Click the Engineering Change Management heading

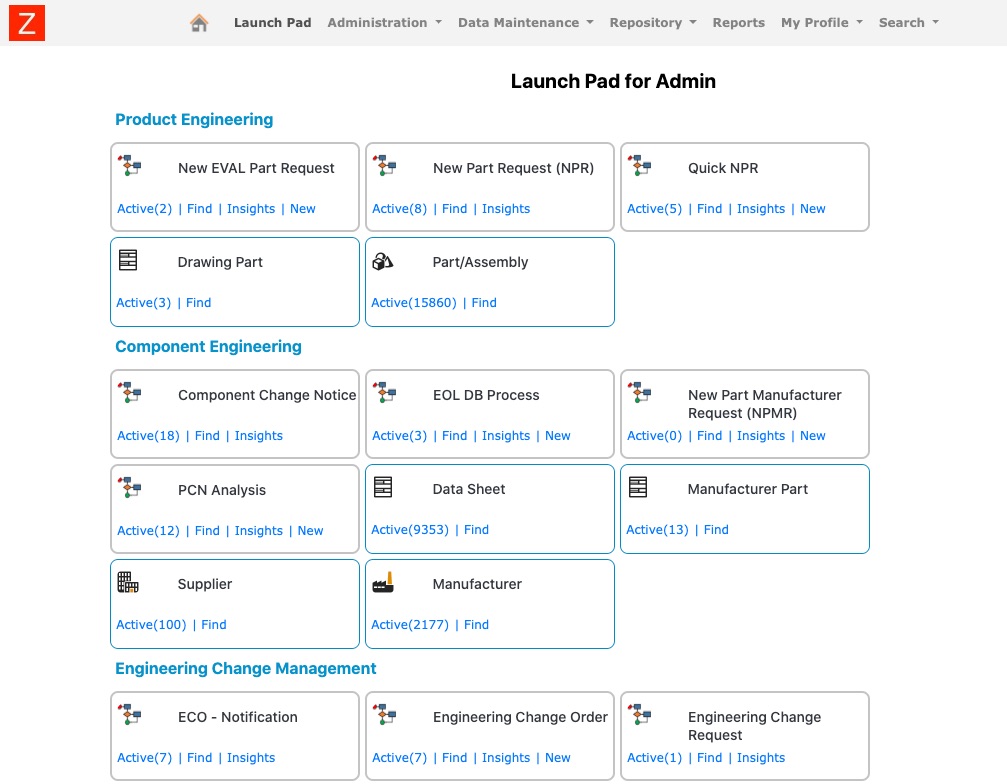(245, 668)
